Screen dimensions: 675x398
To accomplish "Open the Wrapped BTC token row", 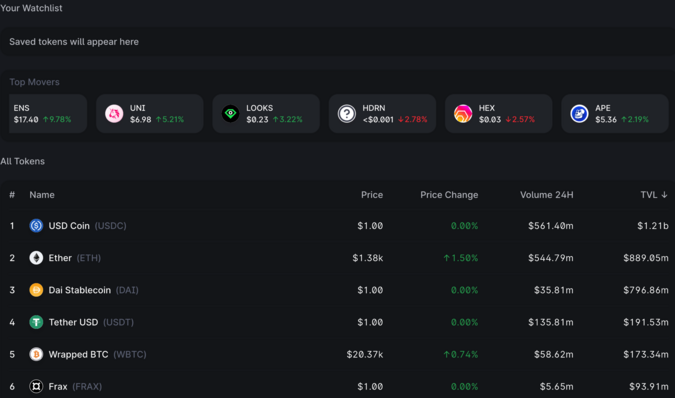I will 338,354.
